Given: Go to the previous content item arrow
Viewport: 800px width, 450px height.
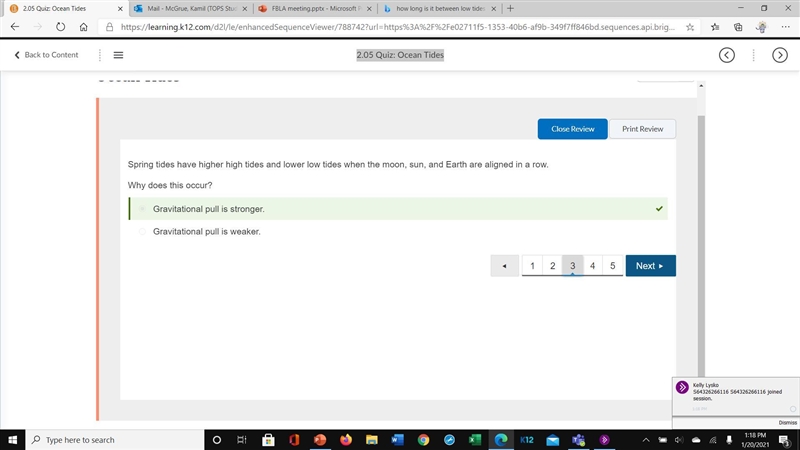Looking at the screenshot, I should pos(727,55).
